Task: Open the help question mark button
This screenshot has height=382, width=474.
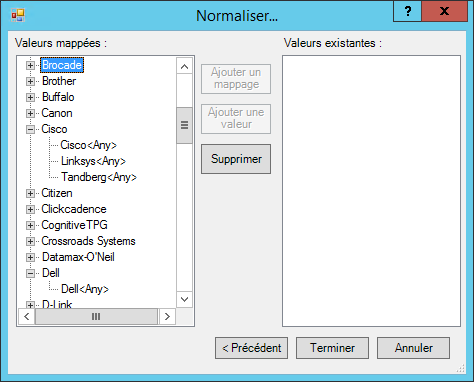Action: pos(408,11)
